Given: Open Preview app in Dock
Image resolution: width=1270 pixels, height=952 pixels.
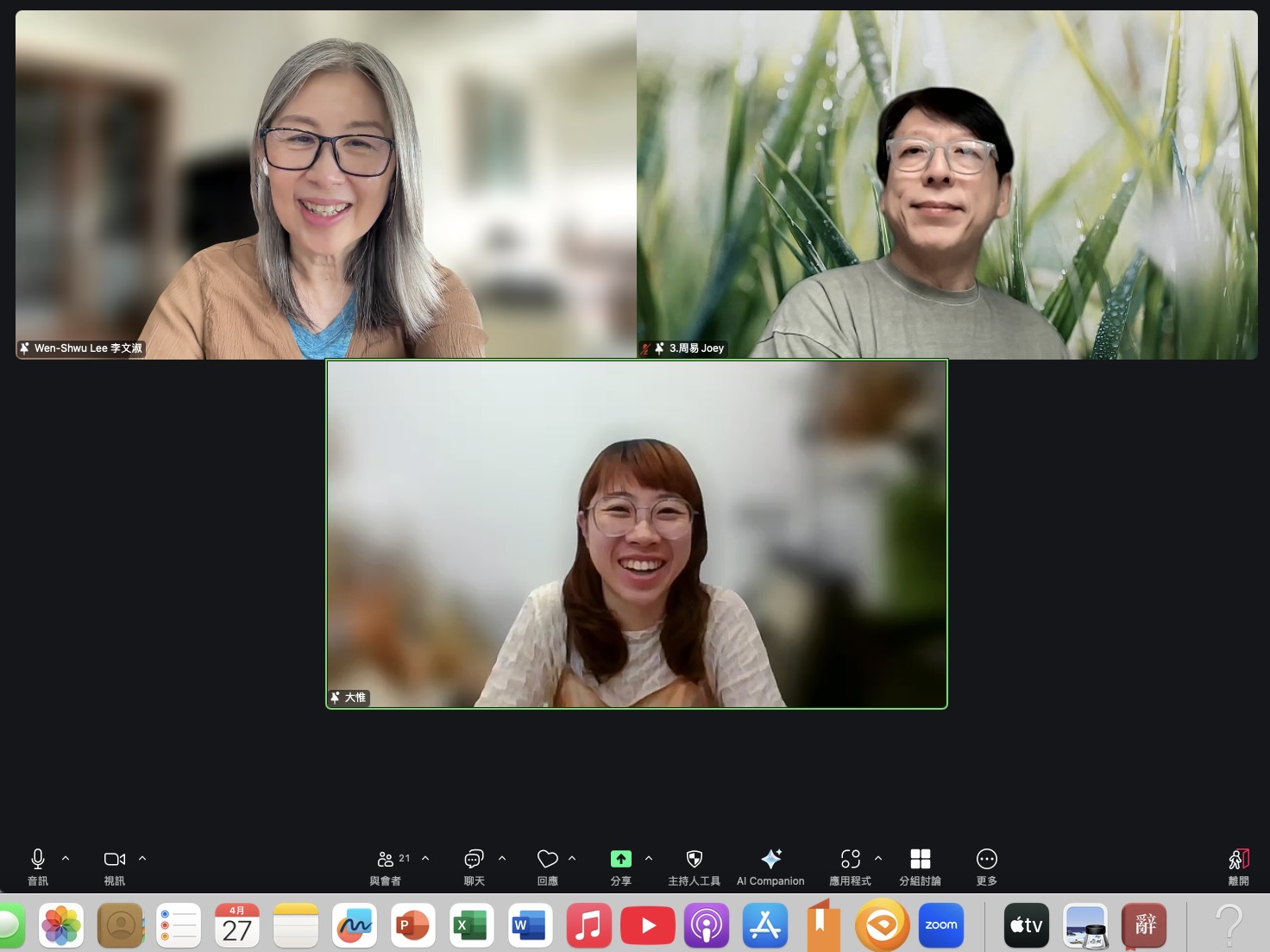Looking at the screenshot, I should 1085,926.
